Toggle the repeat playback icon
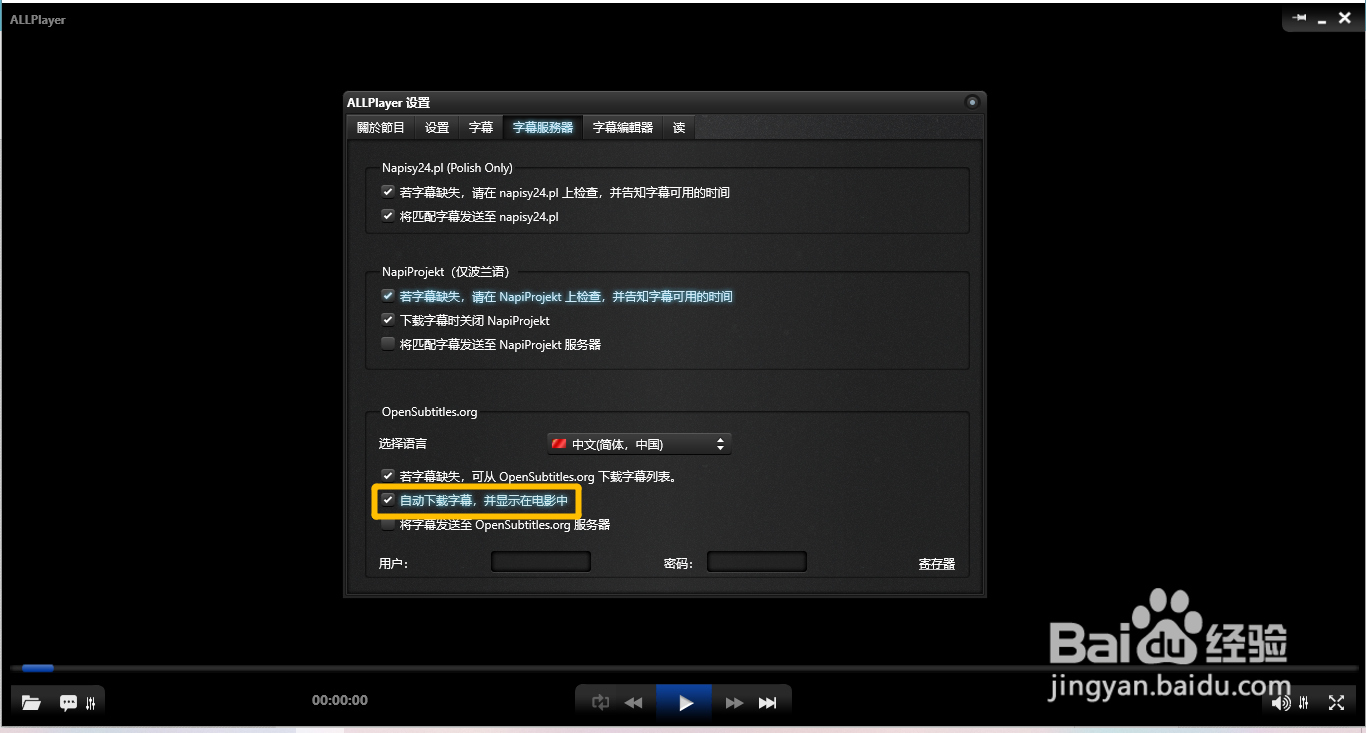Image resolution: width=1366 pixels, height=733 pixels. coord(600,702)
